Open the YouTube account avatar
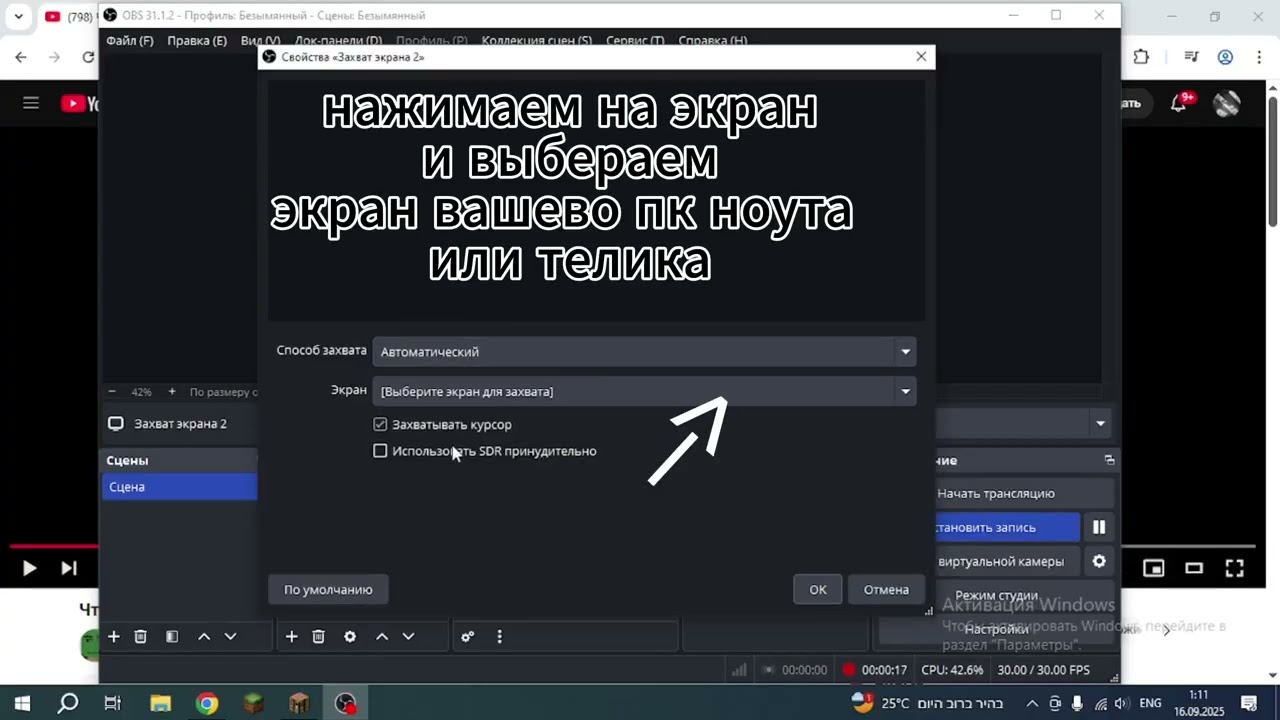The width and height of the screenshot is (1280, 720). [1227, 102]
